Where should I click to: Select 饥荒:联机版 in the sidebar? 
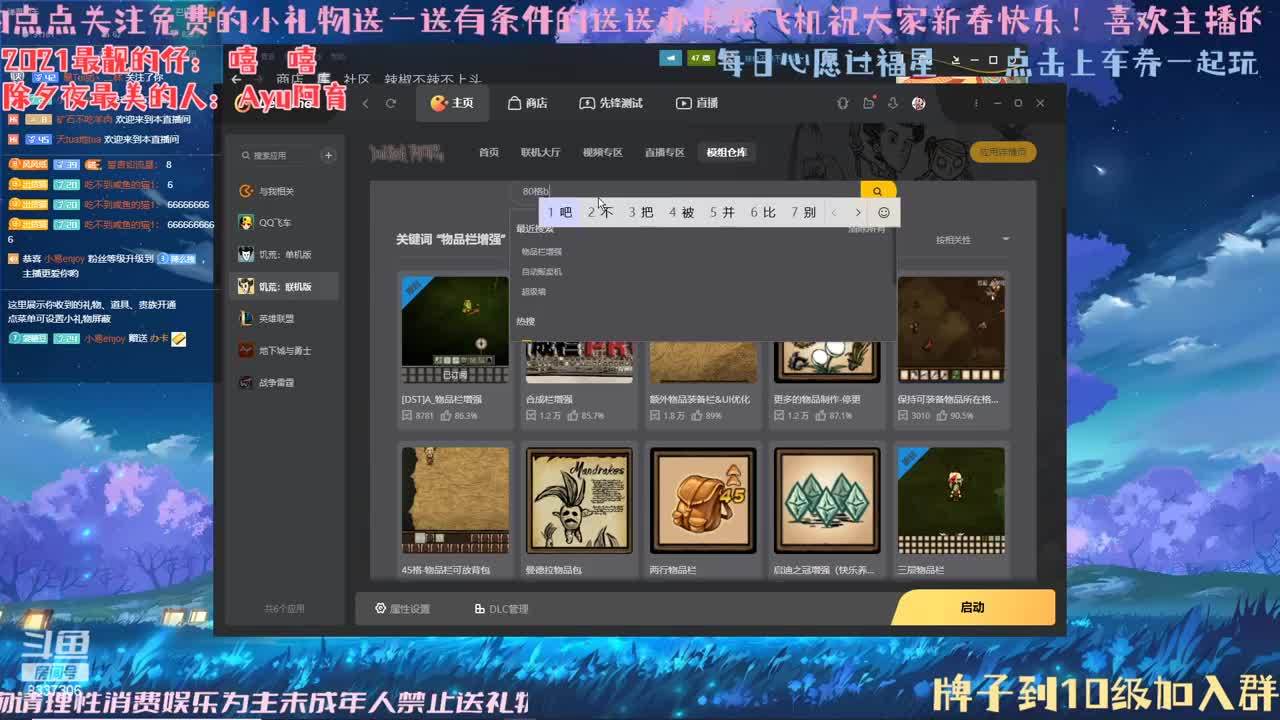click(283, 287)
